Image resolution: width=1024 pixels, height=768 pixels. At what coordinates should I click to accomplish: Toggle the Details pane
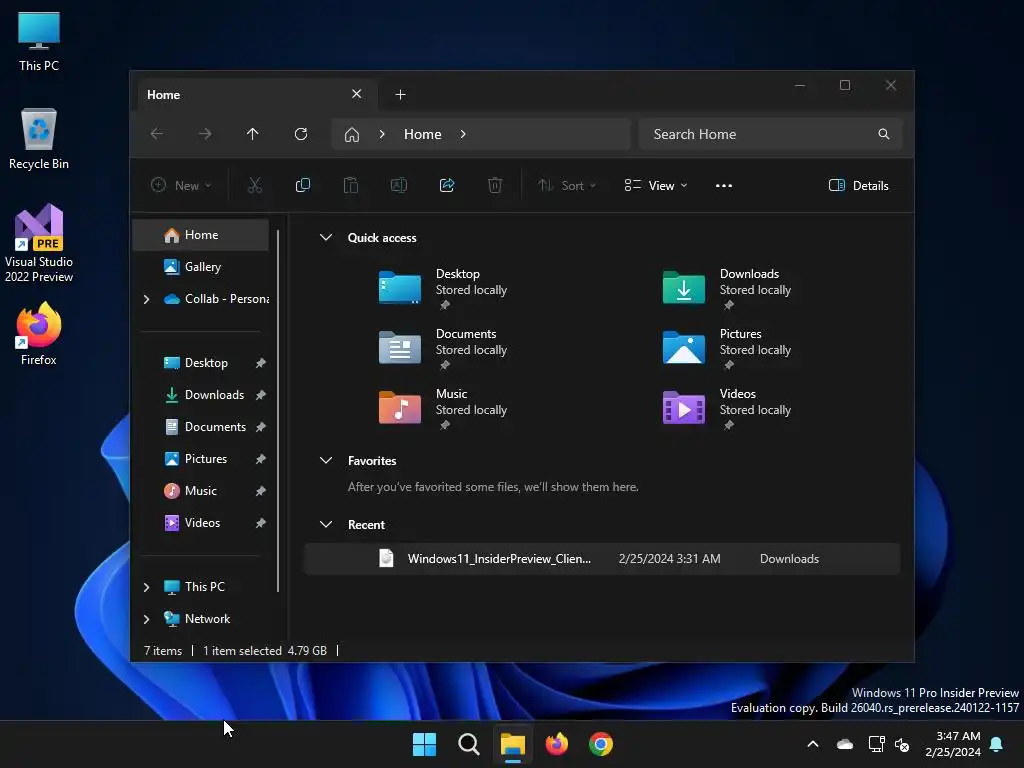click(859, 185)
